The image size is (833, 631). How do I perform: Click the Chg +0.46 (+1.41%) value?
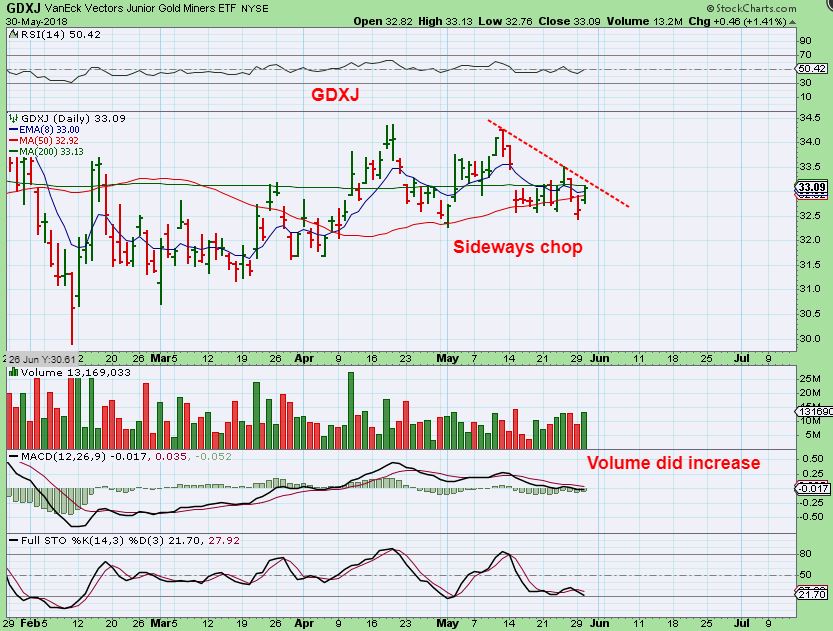pos(737,21)
